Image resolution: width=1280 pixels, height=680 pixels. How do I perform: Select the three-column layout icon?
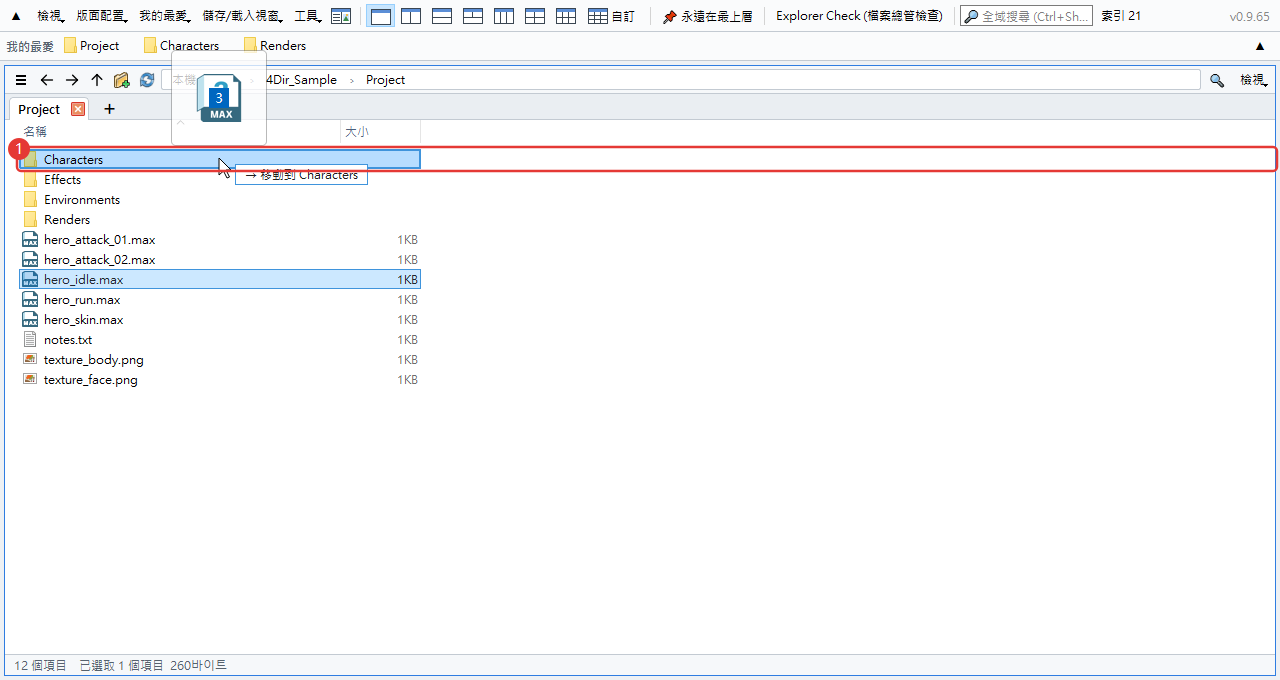(x=504, y=16)
